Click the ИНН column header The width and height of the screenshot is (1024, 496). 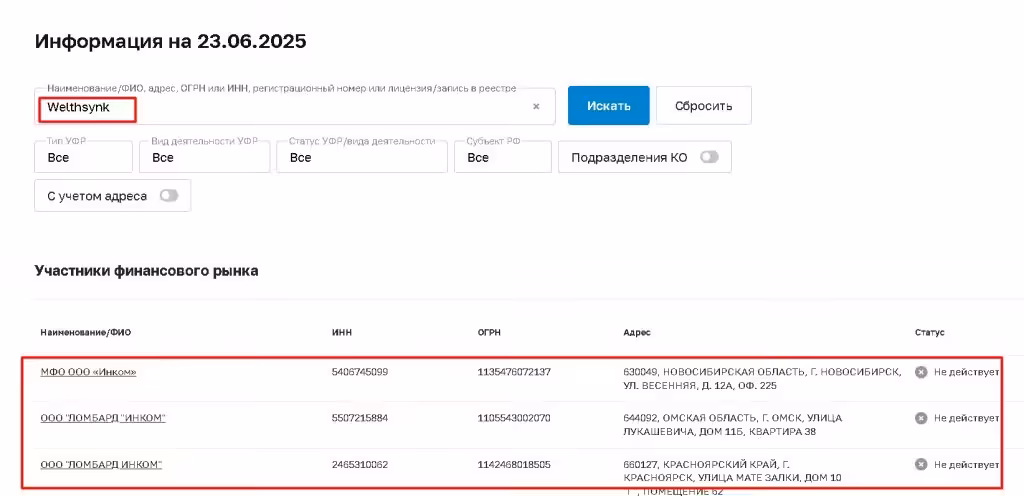[x=342, y=333]
